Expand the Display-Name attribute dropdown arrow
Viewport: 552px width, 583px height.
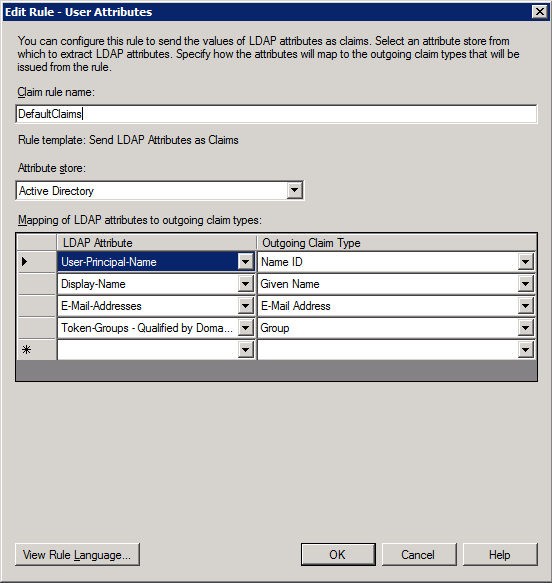click(246, 284)
